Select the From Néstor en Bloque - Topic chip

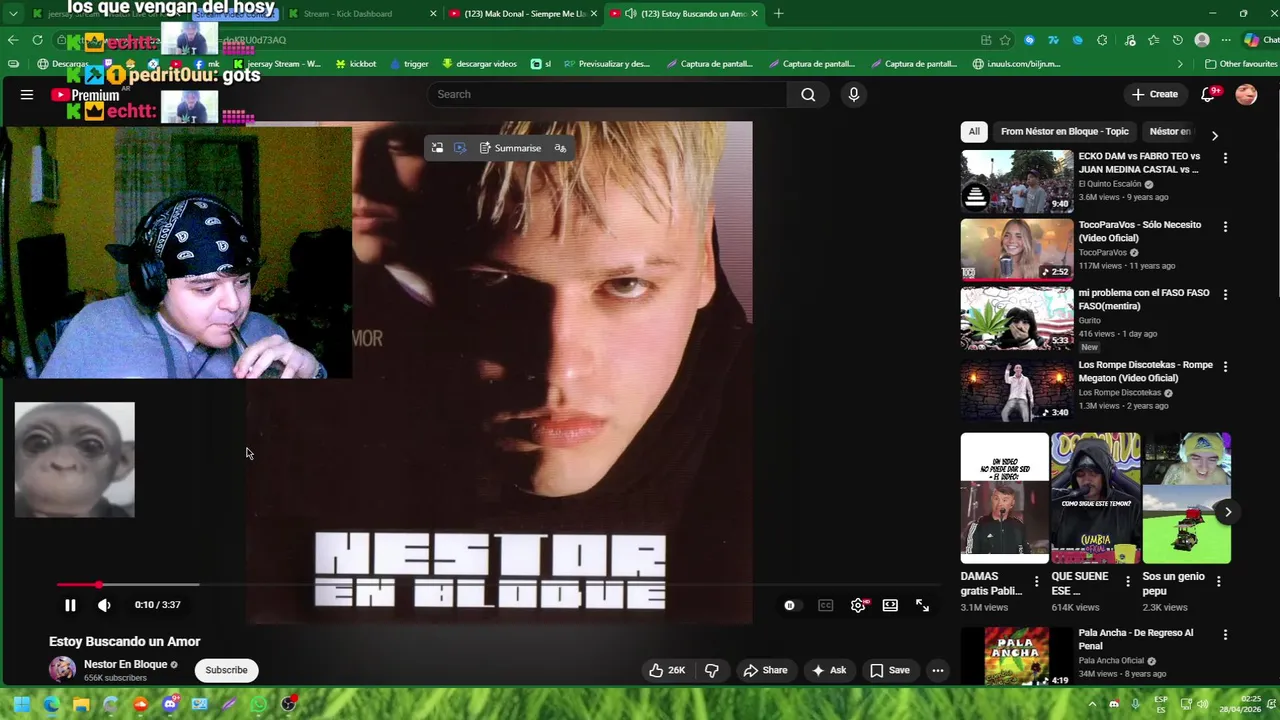1064,131
